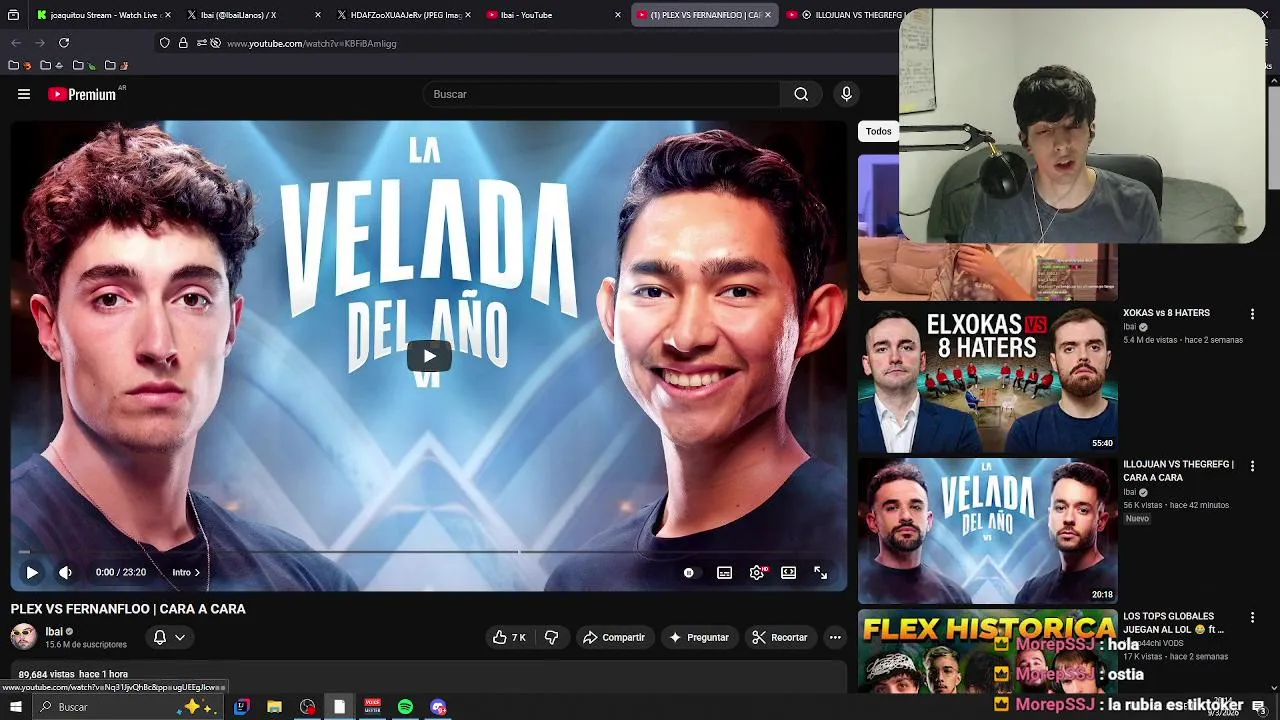Go back in browser history
The height and width of the screenshot is (720, 1280).
point(15,43)
